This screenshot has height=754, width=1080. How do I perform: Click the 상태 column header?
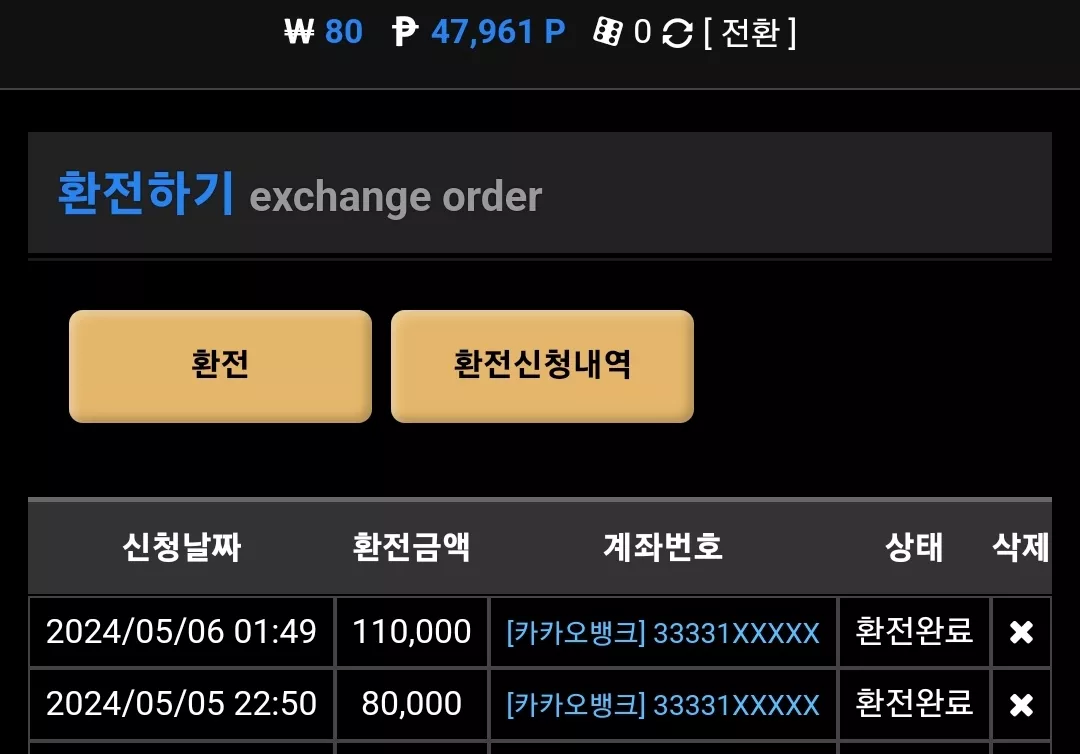click(914, 547)
